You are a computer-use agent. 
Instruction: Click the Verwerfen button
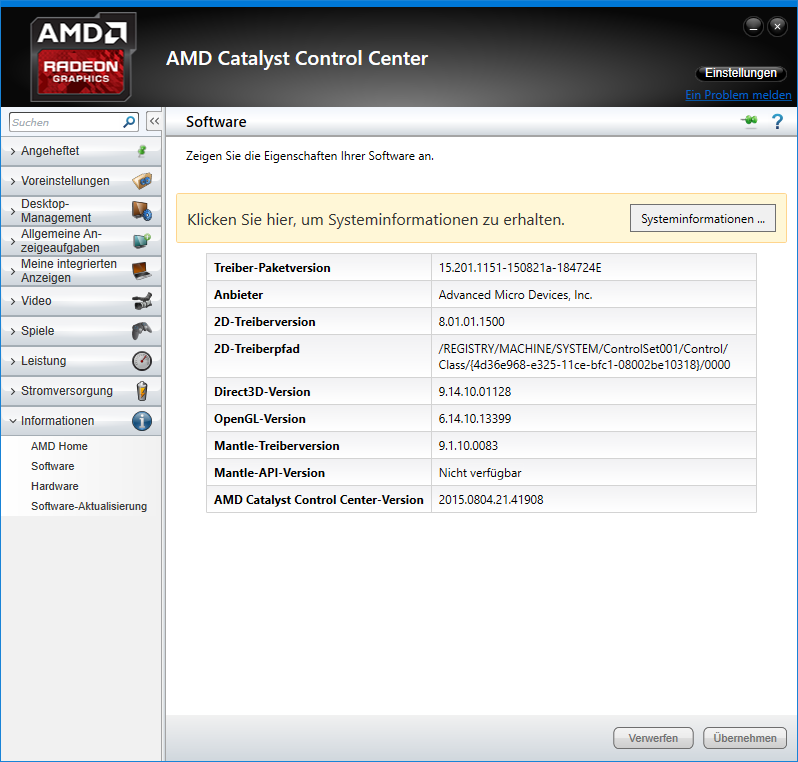(653, 738)
